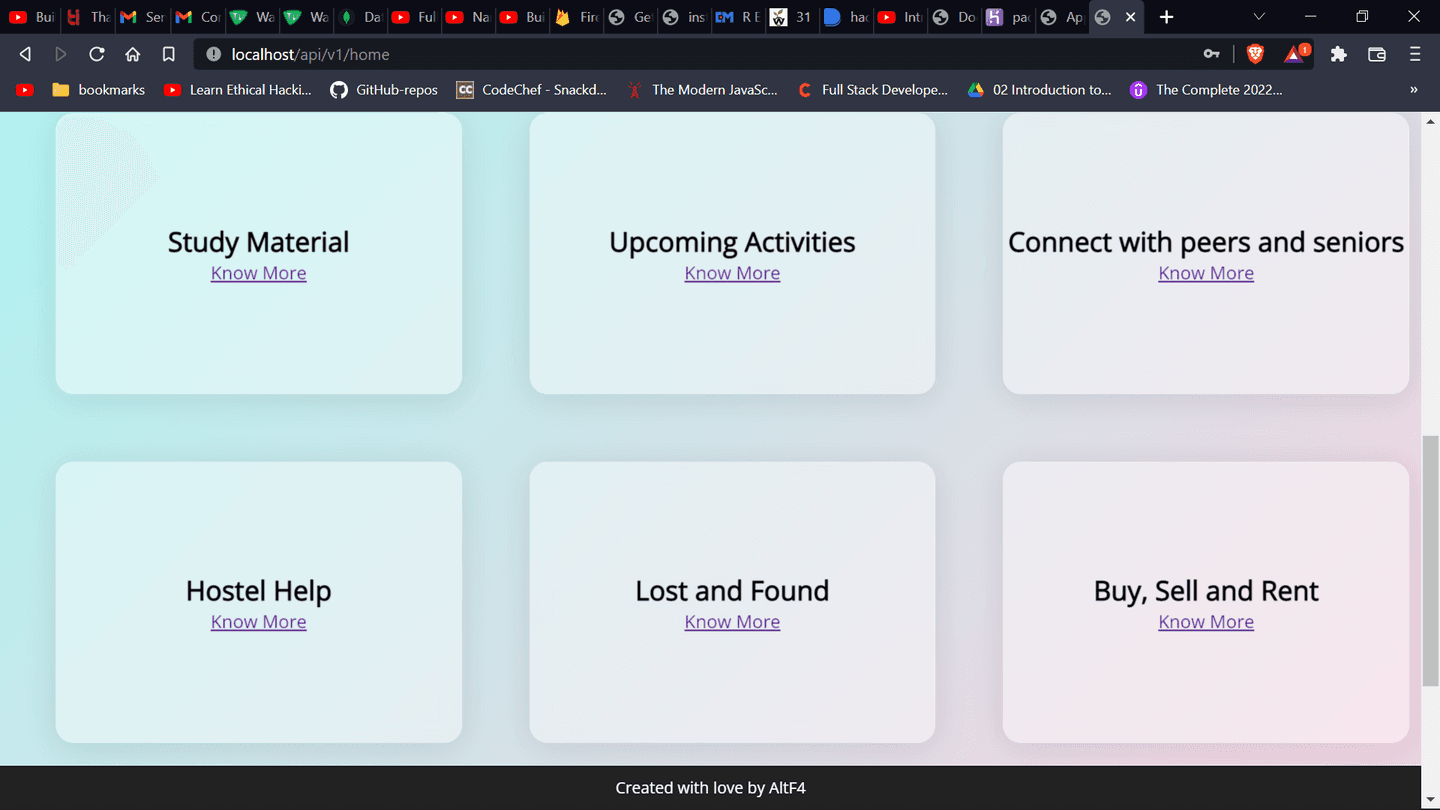View site info icon beside localhost URL
1440x810 pixels.
point(213,54)
